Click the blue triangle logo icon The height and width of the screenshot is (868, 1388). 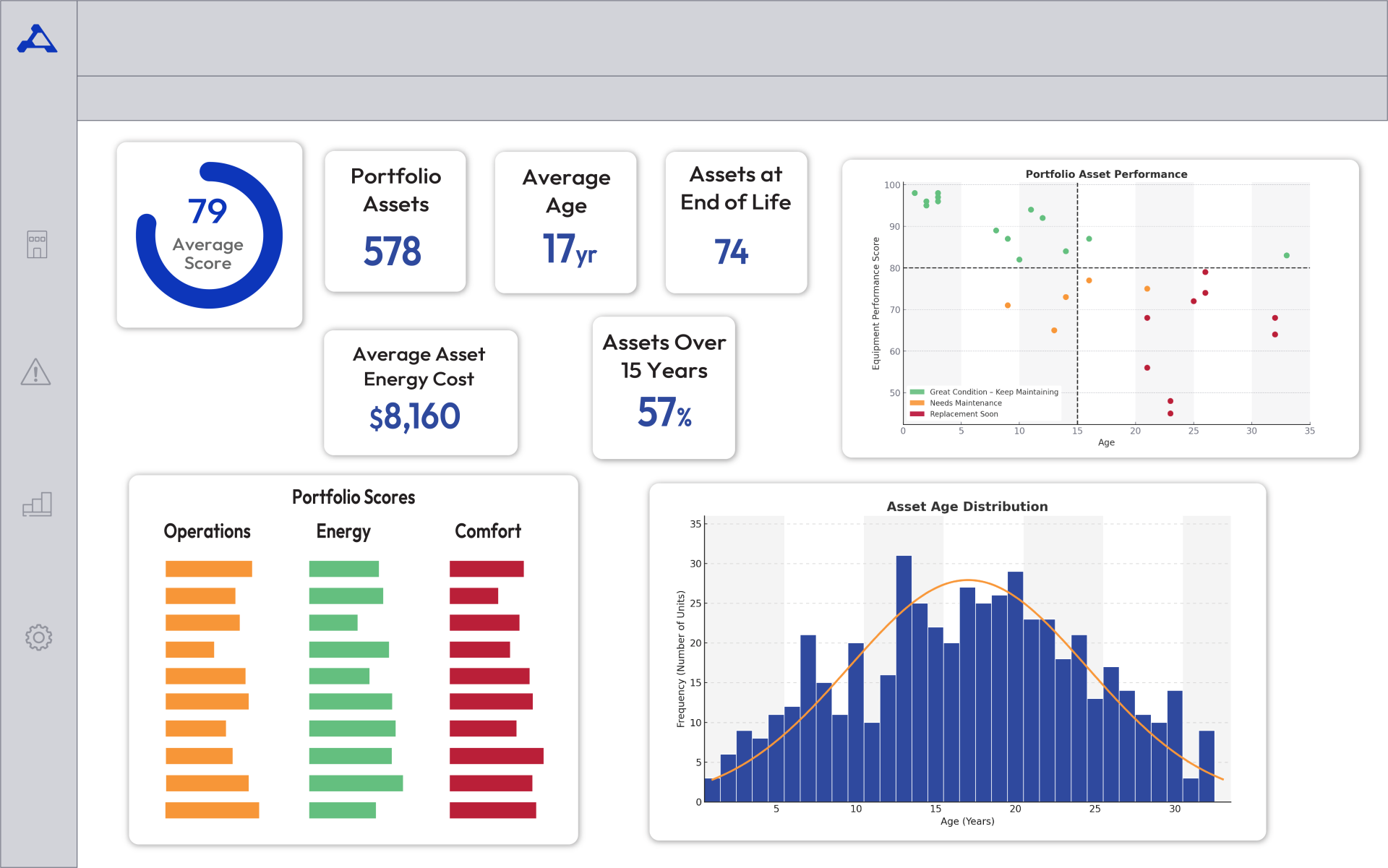point(37,40)
